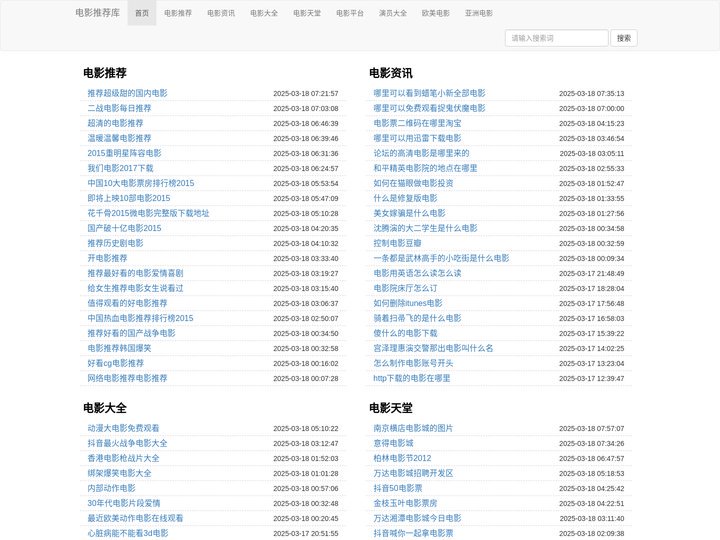Open link 好看cg电影推荐
The width and height of the screenshot is (720, 540).
116,363
